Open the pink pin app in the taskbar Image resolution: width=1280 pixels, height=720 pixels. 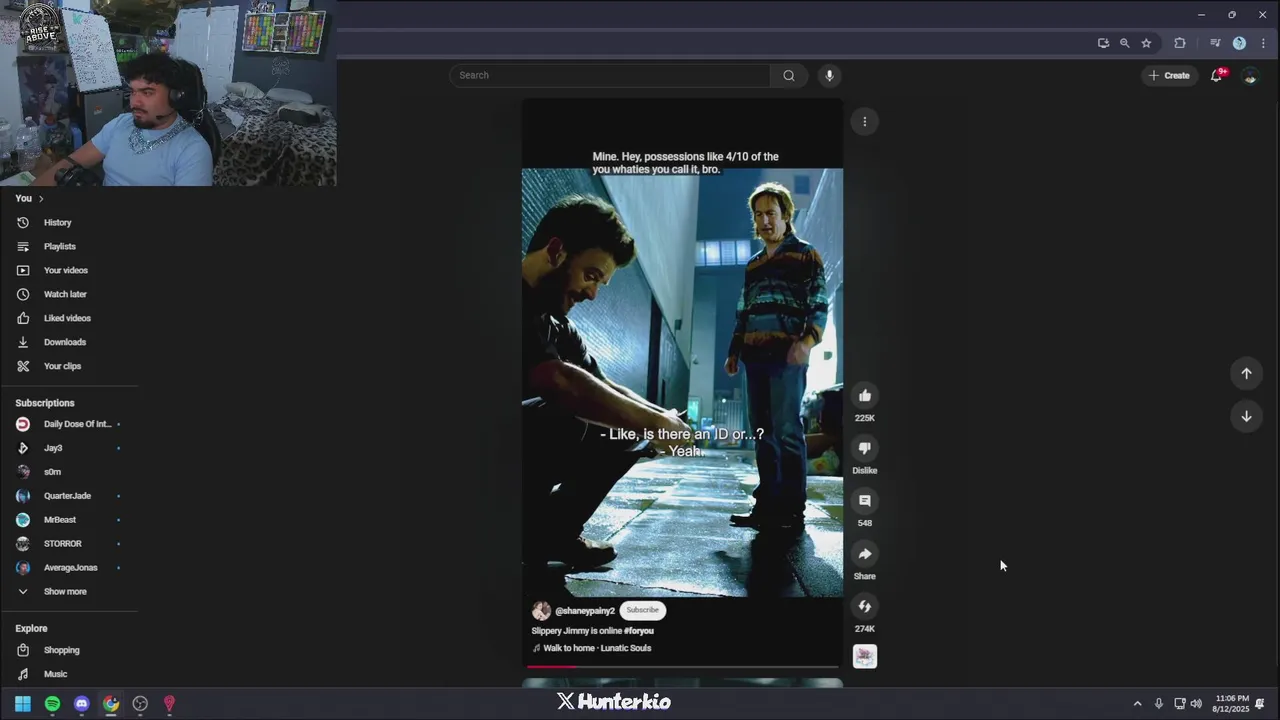(169, 704)
